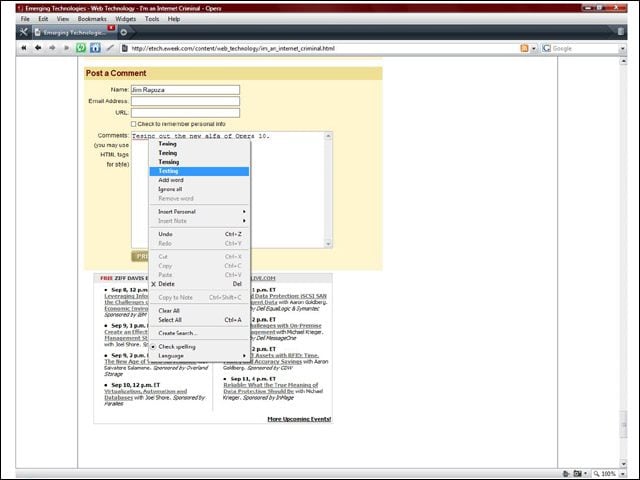Open the Widgets menu
This screenshot has height=480, width=640.
[126, 19]
